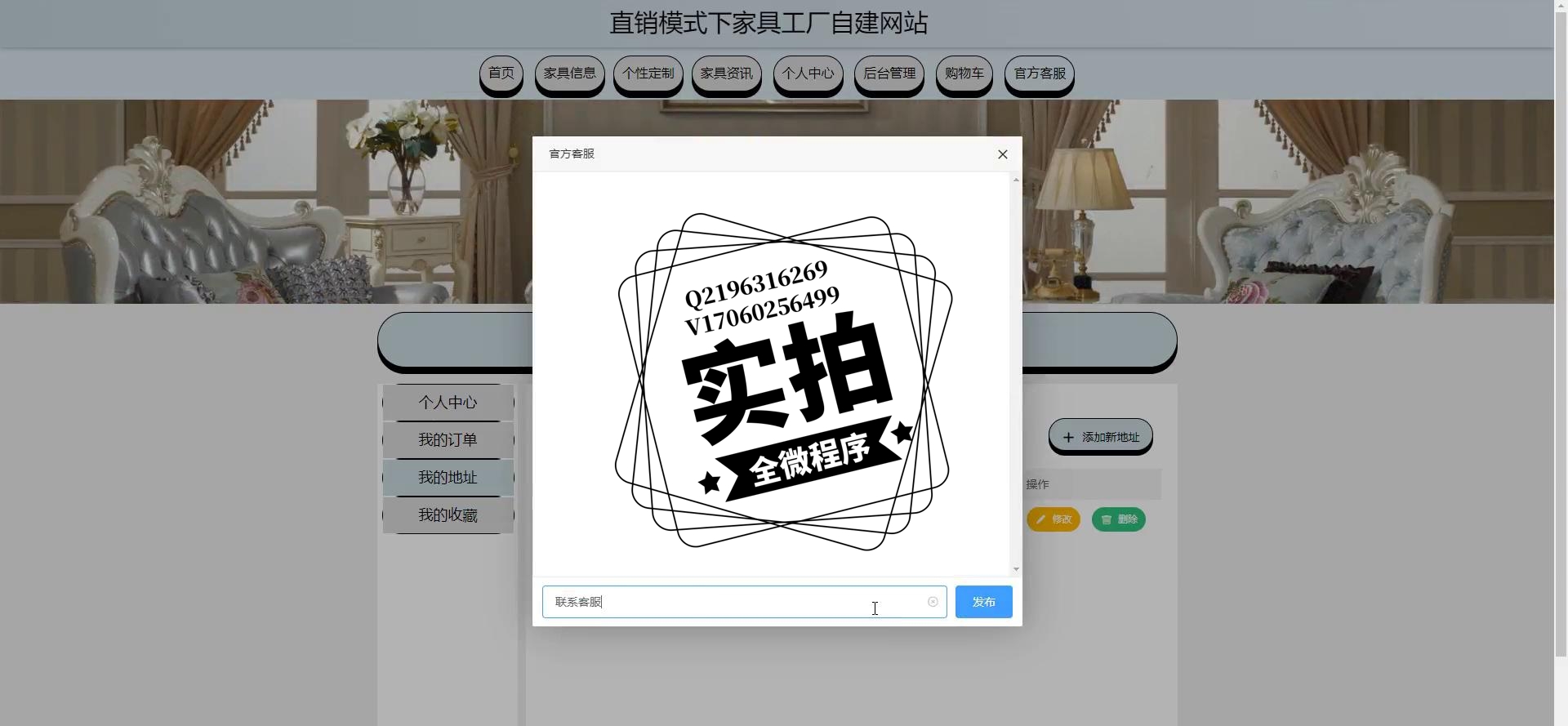Click the dialog scrollbar down arrow
1568x726 pixels.
pos(1016,569)
